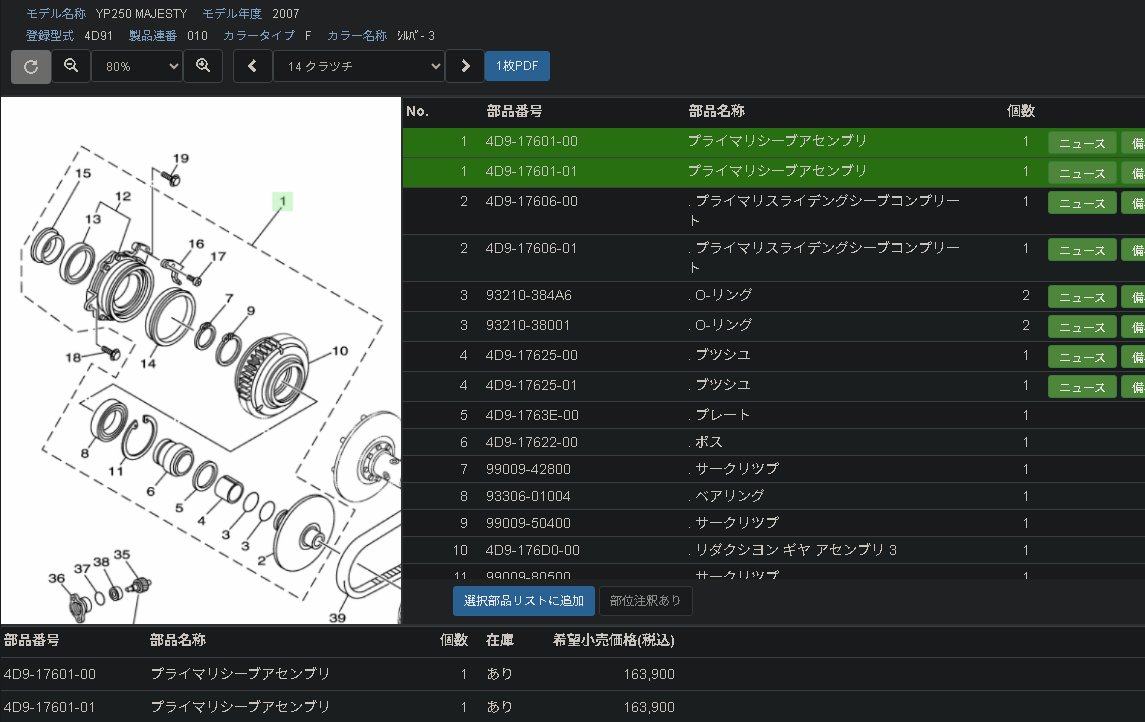Select bottom table row 4D9-17601-00
Viewport: 1145px width, 722px height.
(572, 674)
